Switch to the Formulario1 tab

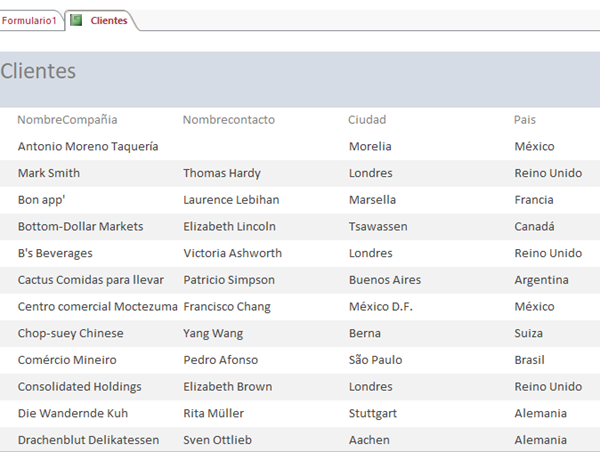click(x=29, y=20)
